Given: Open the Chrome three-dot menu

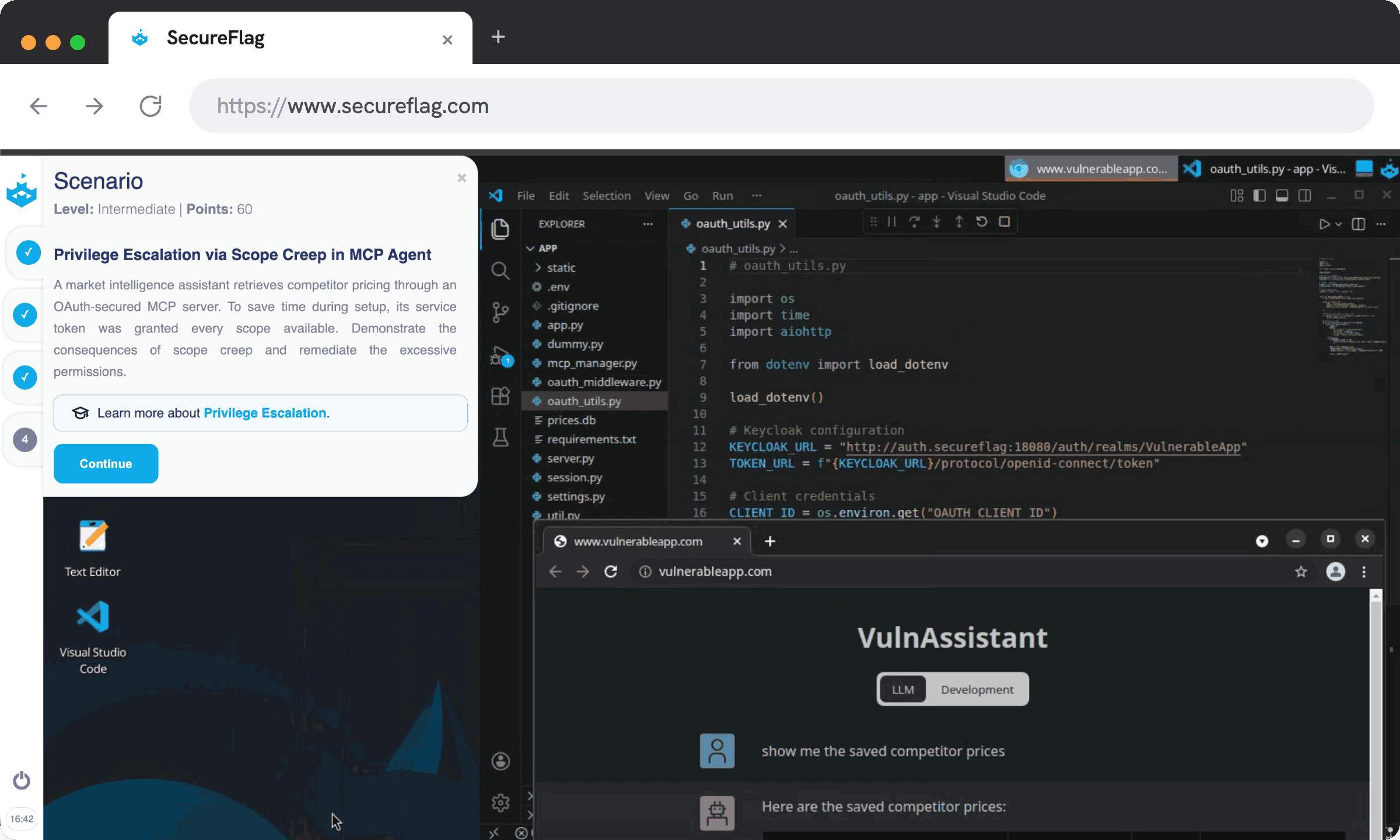Looking at the screenshot, I should coord(1364,572).
